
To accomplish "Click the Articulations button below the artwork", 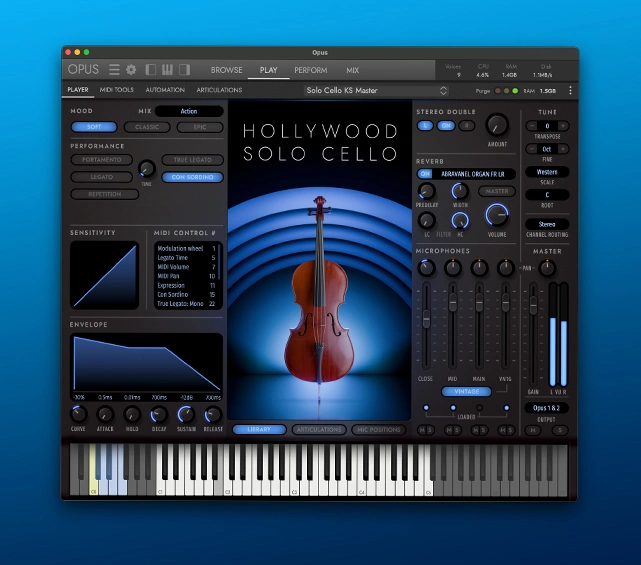I will click(319, 429).
